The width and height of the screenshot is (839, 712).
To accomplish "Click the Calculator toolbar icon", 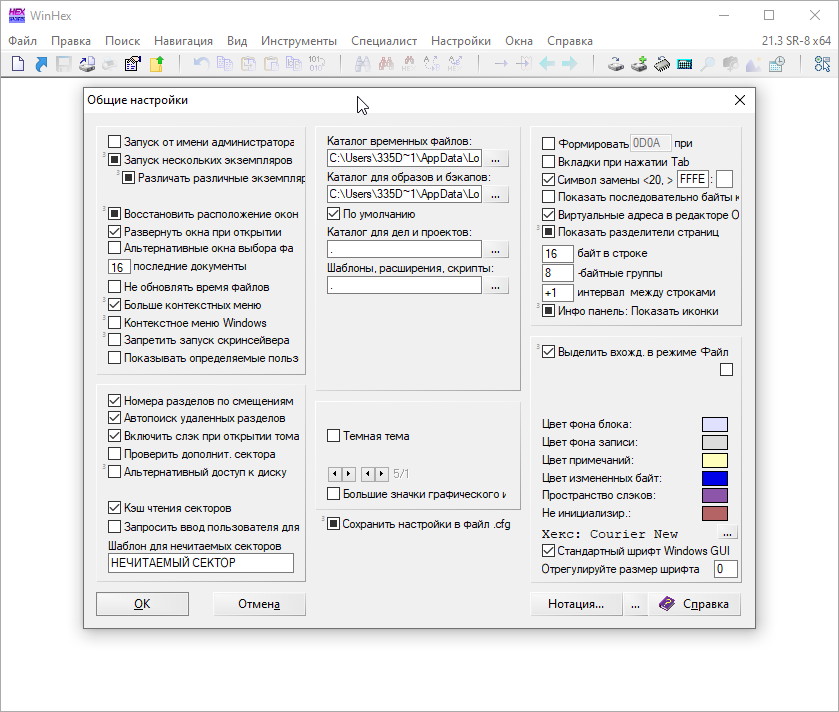I will click(x=684, y=65).
